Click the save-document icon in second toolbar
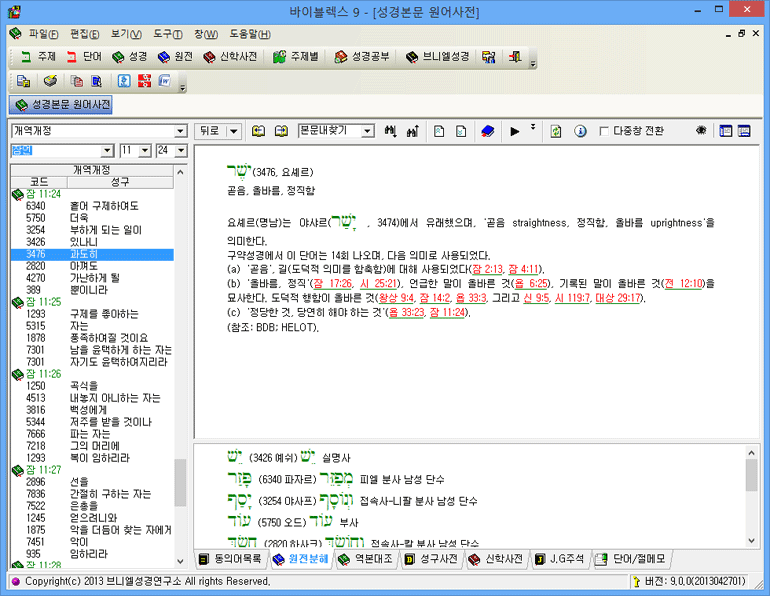 coord(24,81)
